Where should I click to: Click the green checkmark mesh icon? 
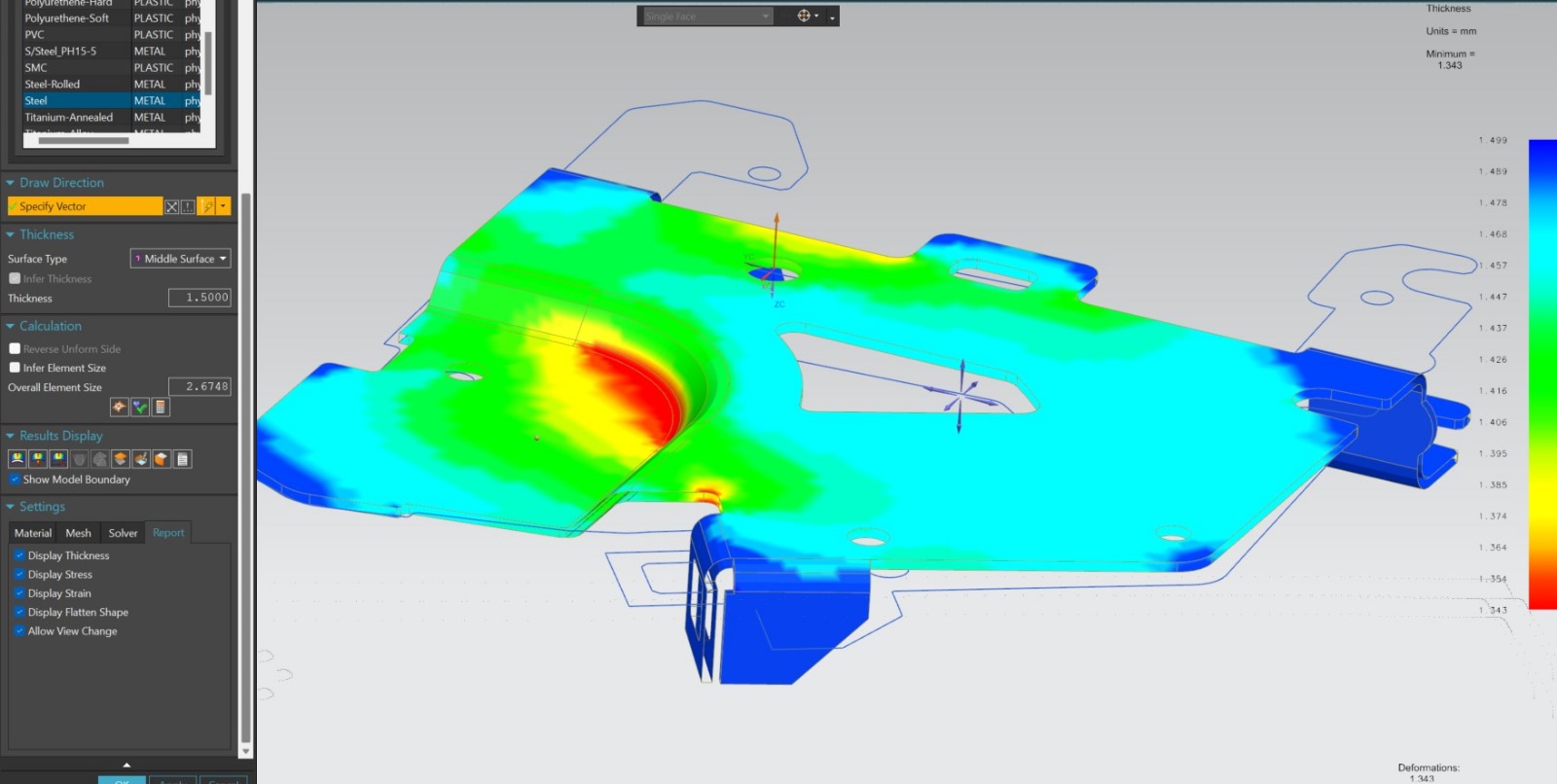tap(140, 408)
